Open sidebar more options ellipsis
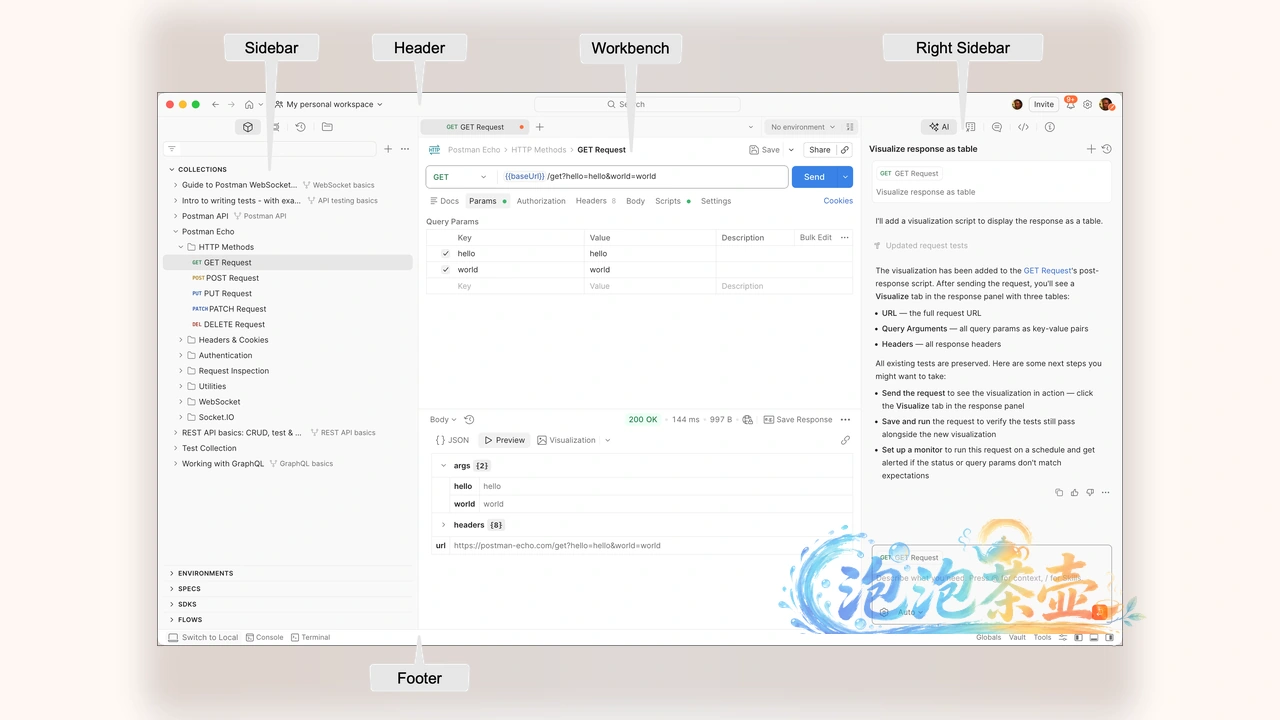This screenshot has height=720, width=1280. point(405,149)
